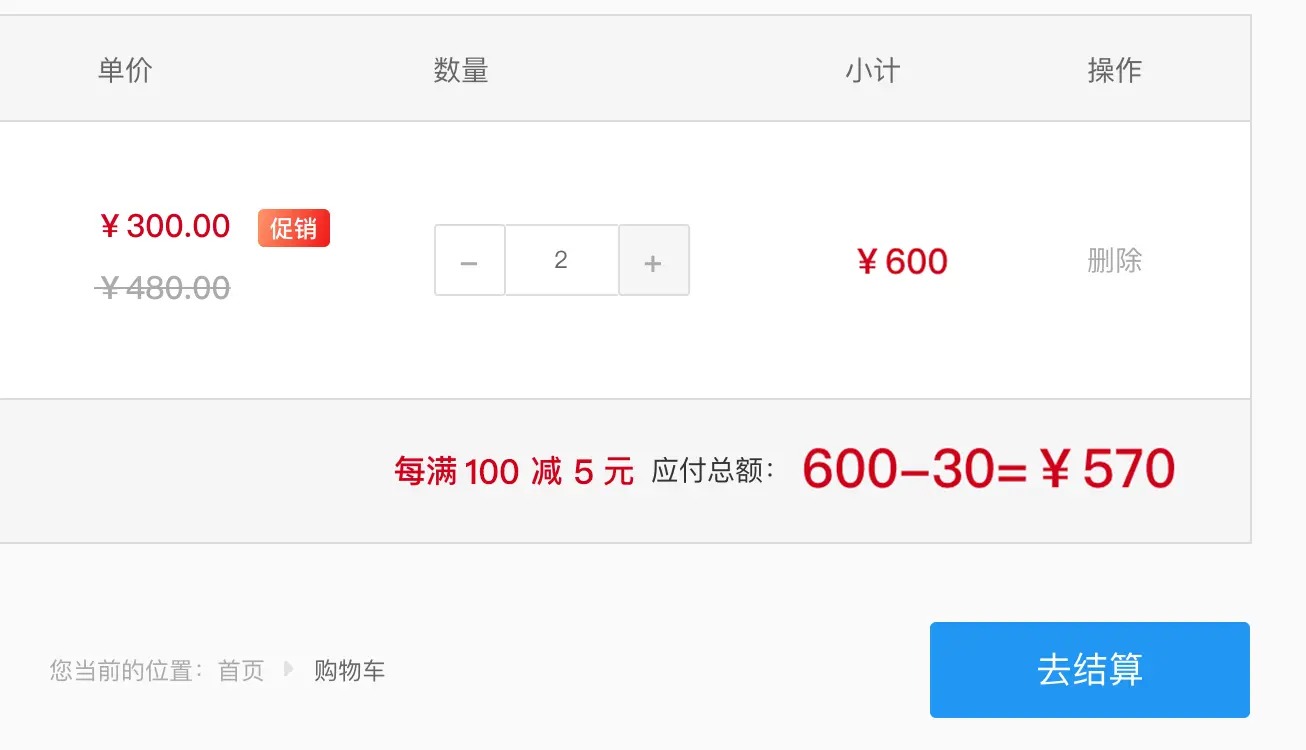The width and height of the screenshot is (1306, 750).
Task: Open 首页 breadcrumb link
Action: click(241, 670)
